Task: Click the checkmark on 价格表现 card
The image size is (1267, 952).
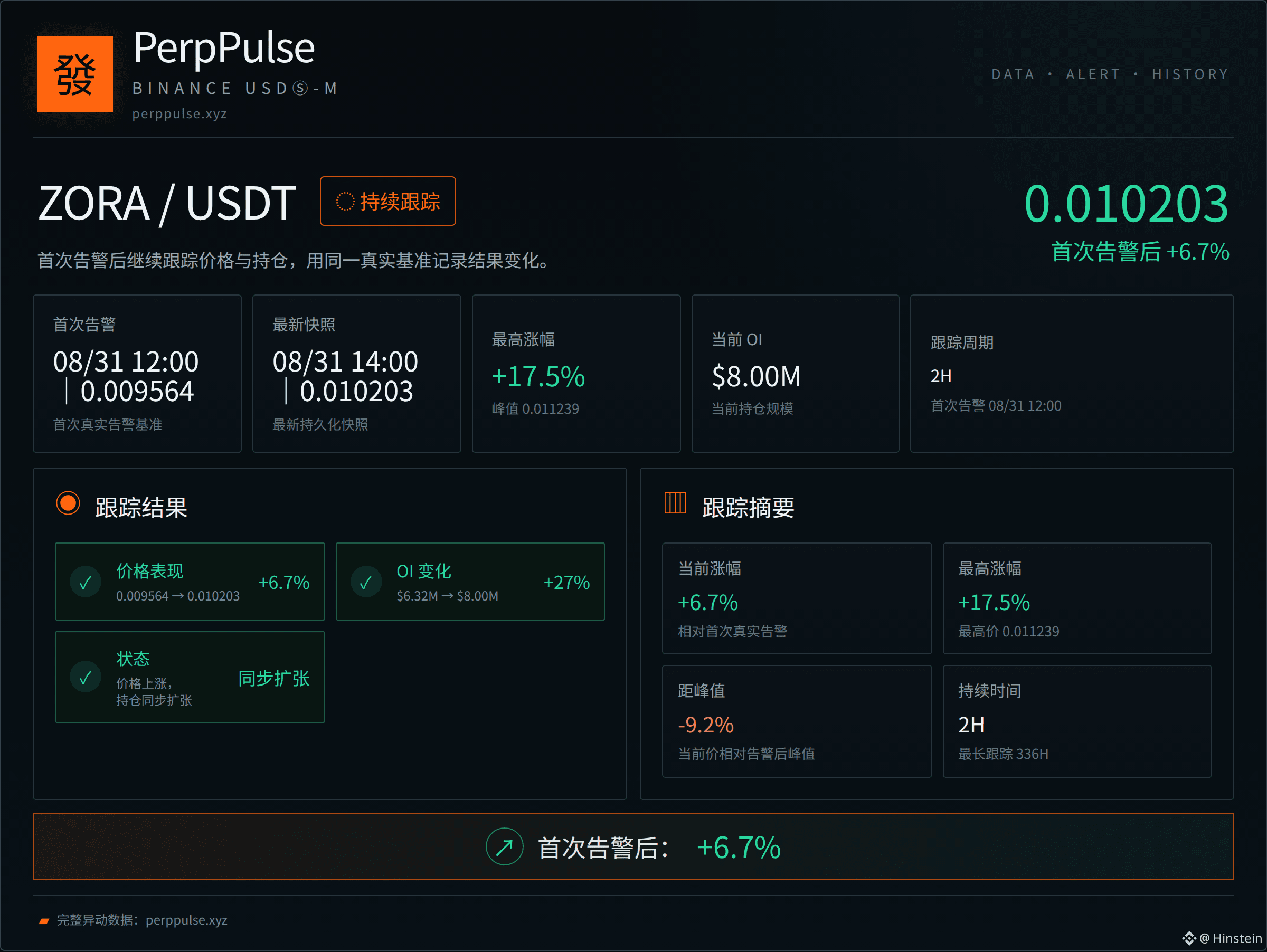Action: pos(86,582)
